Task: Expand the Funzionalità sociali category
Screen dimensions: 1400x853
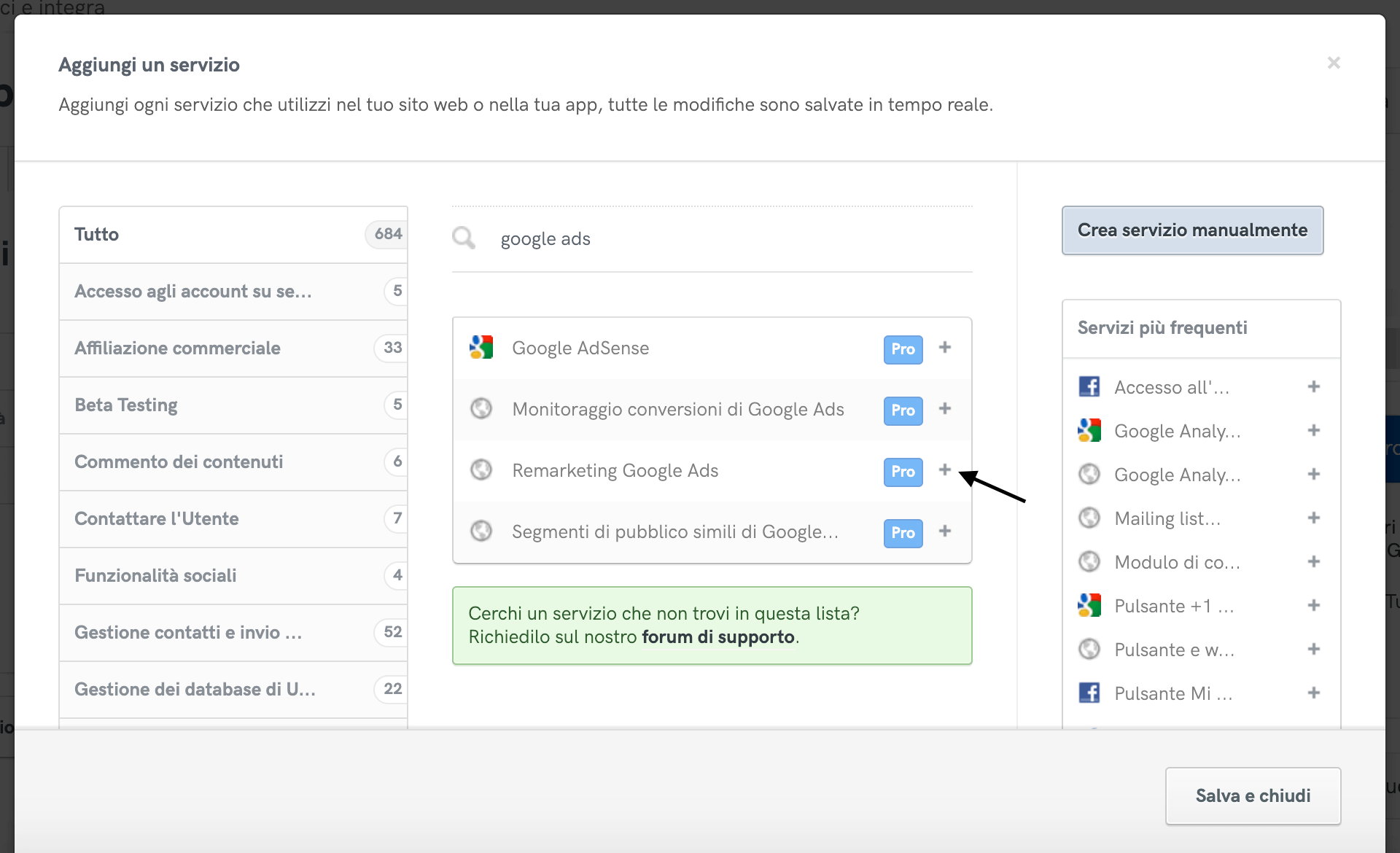Action: click(155, 576)
